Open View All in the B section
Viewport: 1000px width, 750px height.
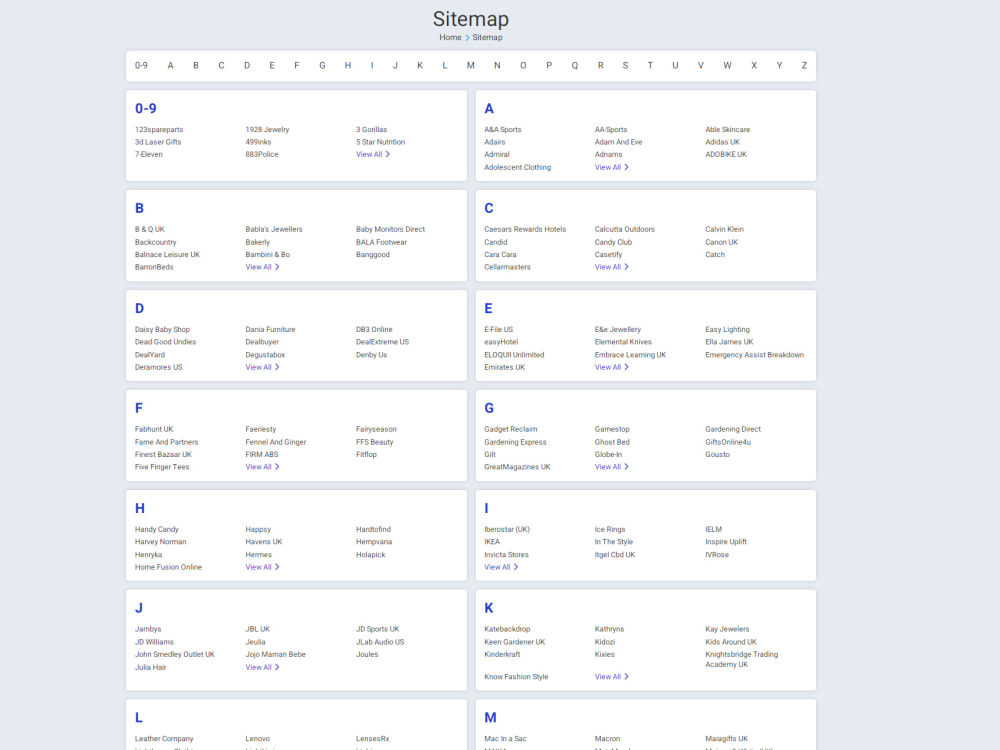[262, 267]
